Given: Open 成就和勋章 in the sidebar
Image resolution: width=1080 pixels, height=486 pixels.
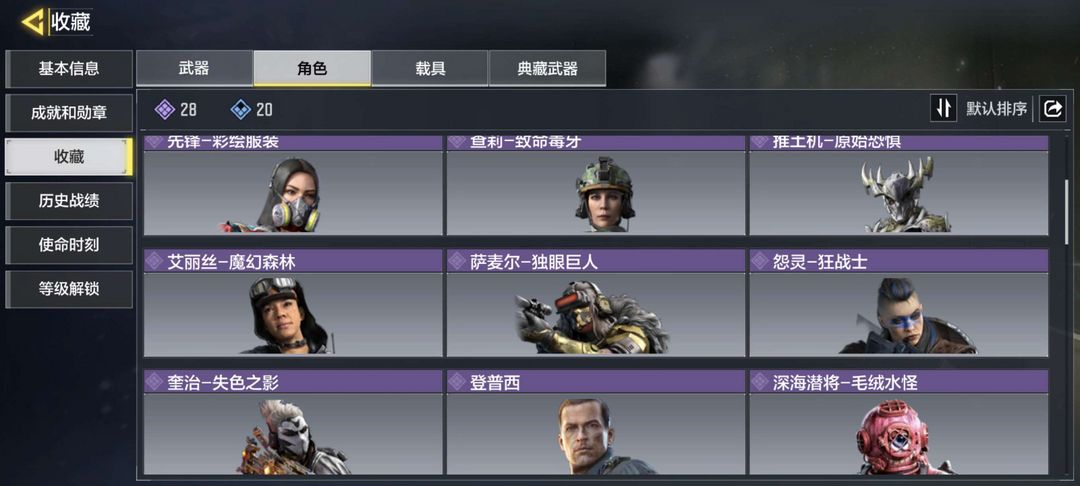Looking at the screenshot, I should click(69, 113).
